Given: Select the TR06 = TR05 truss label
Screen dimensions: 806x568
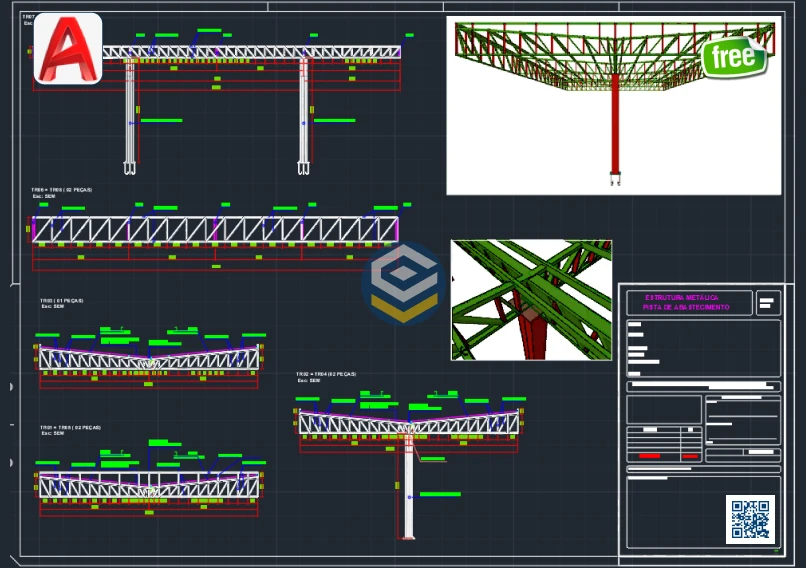Looking at the screenshot, I should click(x=63, y=189).
